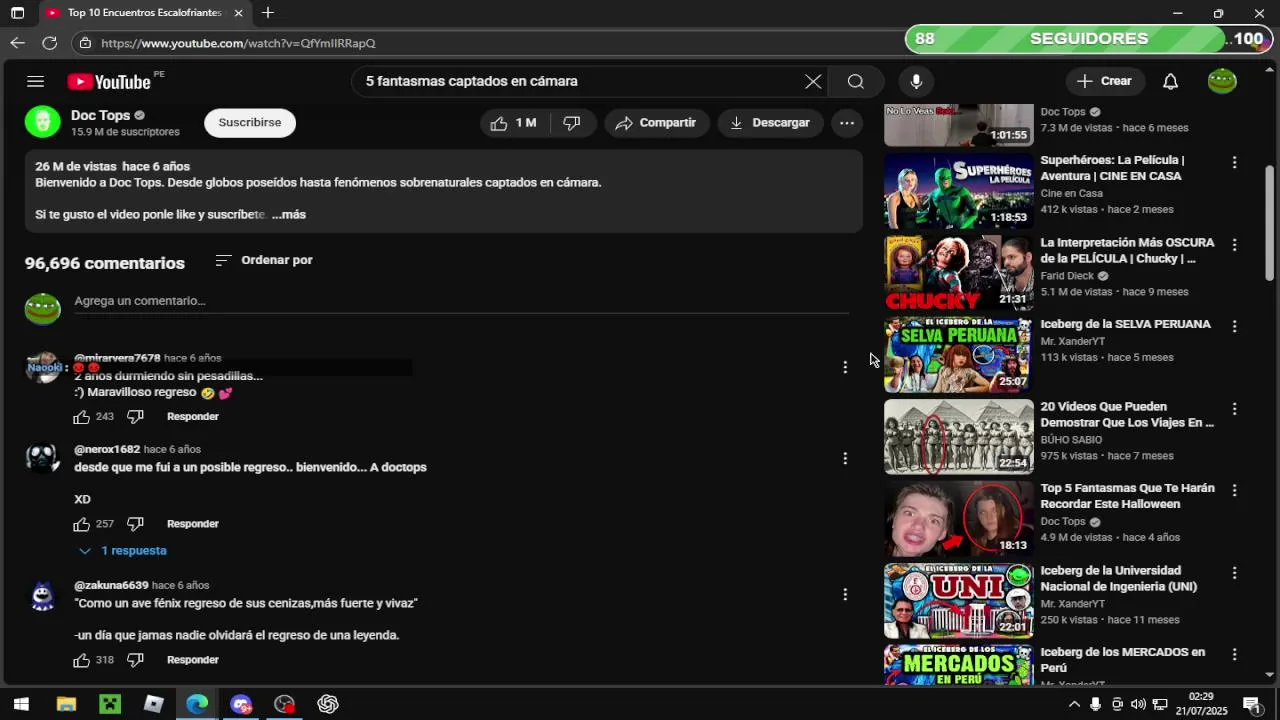Play 20 Videos Viajes thumbnail
1280x720 pixels.
point(958,437)
